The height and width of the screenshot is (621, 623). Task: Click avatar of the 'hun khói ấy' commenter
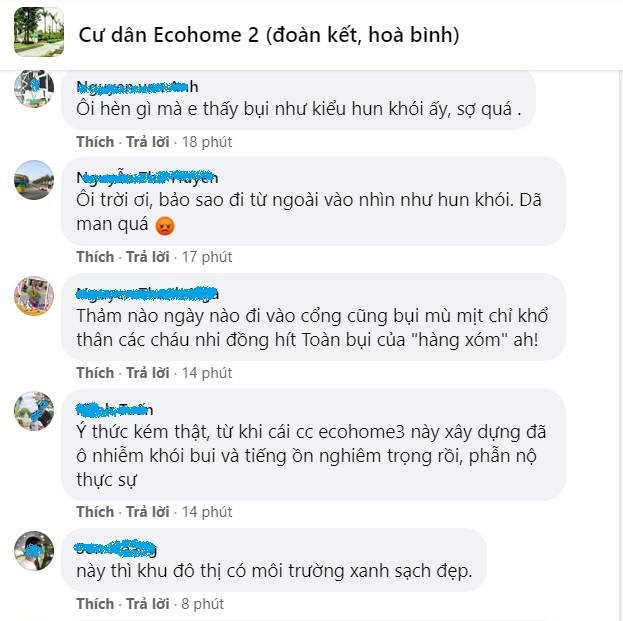click(x=34, y=87)
